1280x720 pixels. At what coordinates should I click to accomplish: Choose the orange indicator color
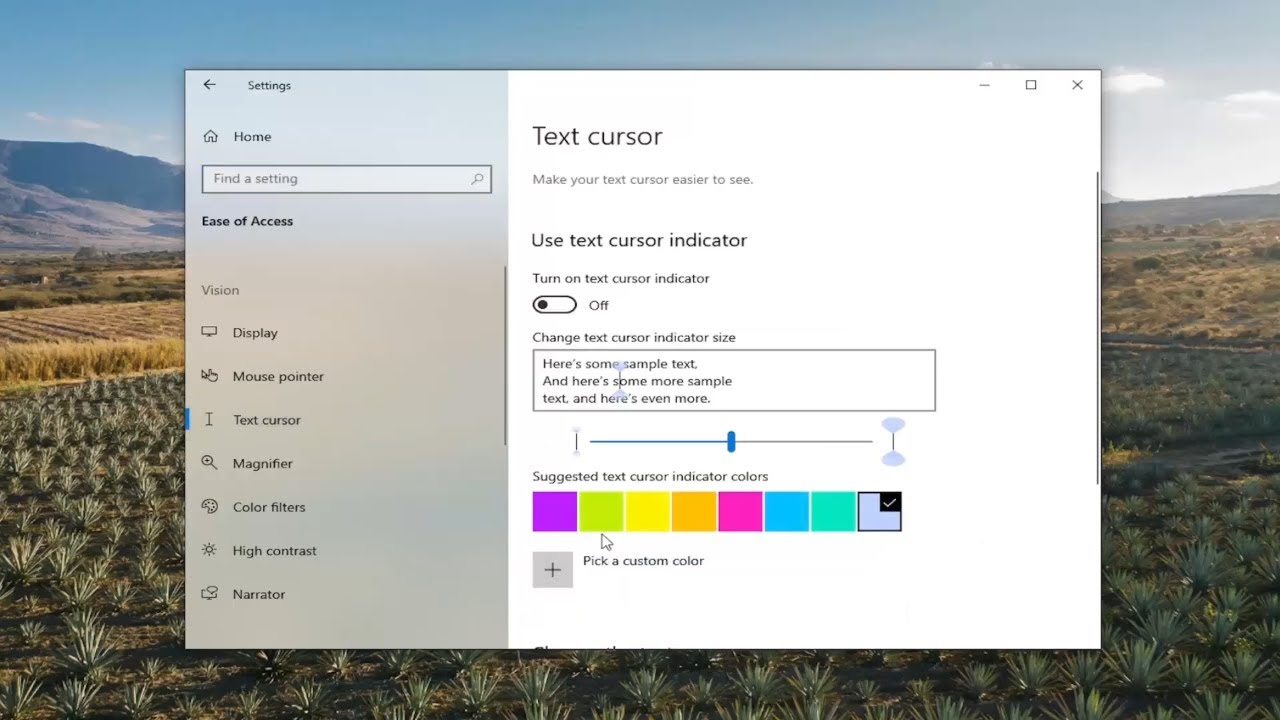(694, 511)
